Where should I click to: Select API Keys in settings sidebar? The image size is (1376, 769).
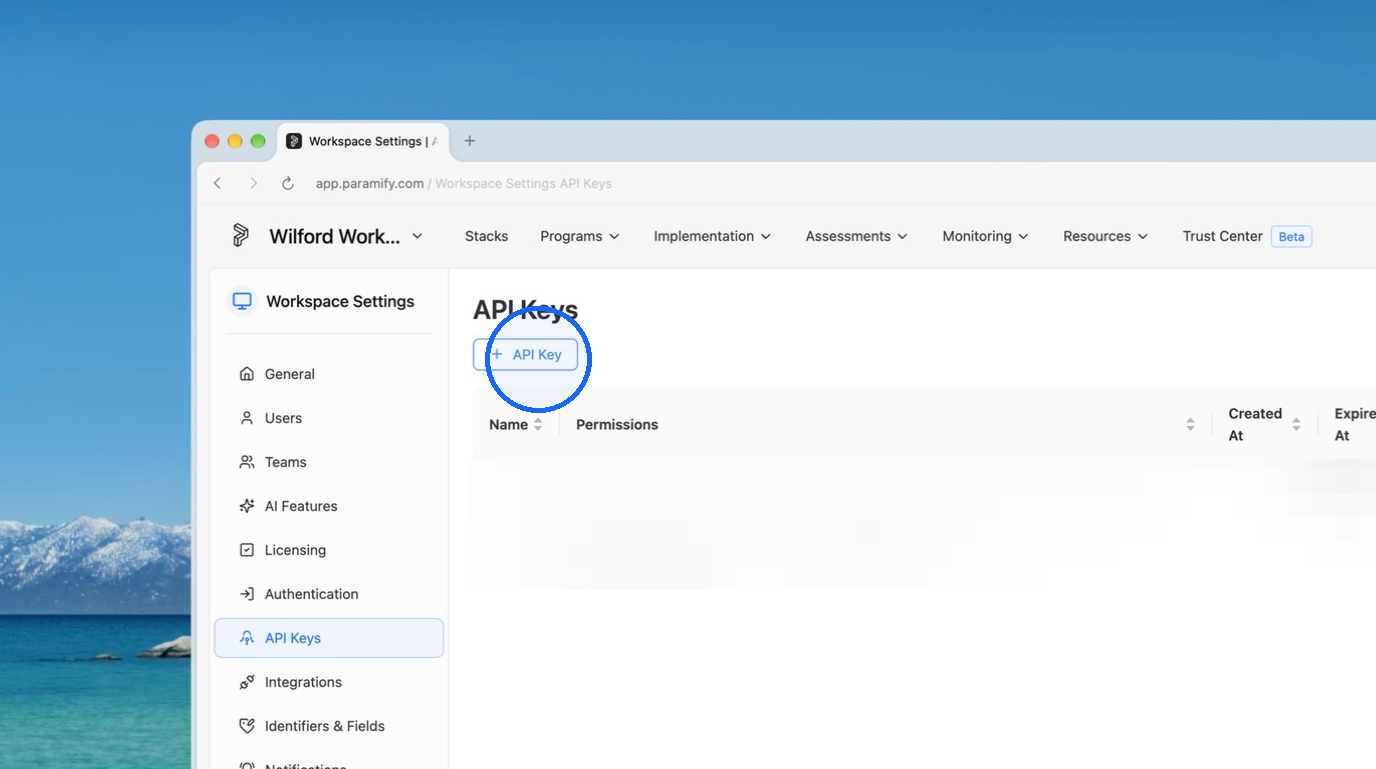pos(329,638)
